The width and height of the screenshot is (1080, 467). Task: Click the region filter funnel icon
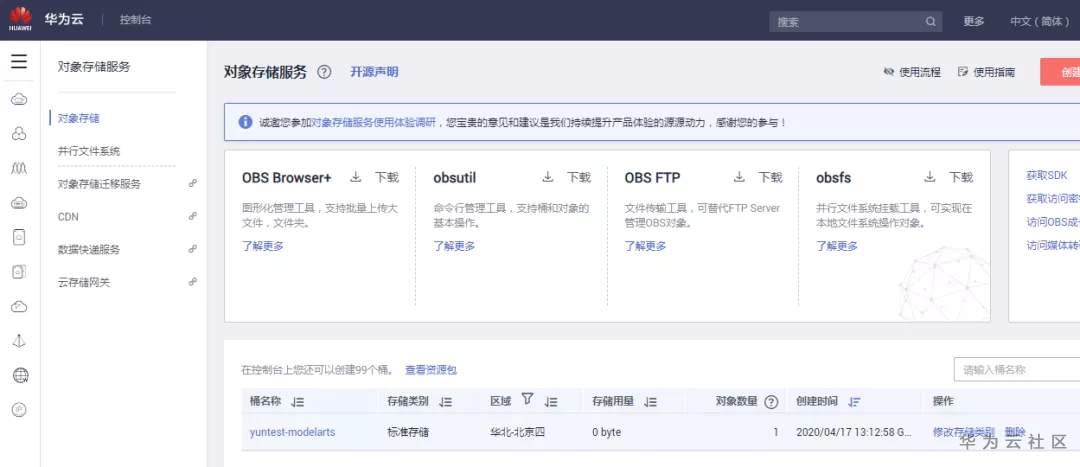tap(527, 401)
